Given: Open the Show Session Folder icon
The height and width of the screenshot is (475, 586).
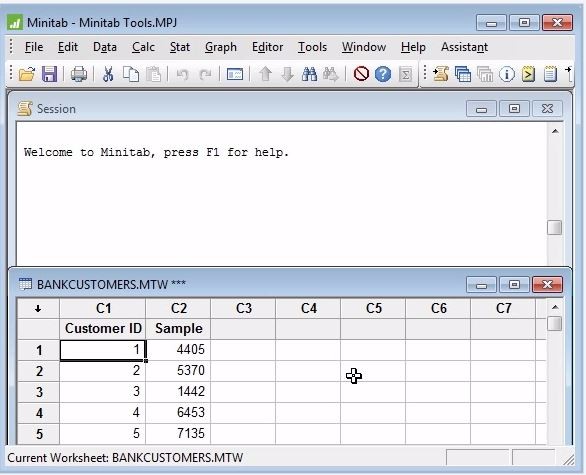Looking at the screenshot, I should click(441, 74).
